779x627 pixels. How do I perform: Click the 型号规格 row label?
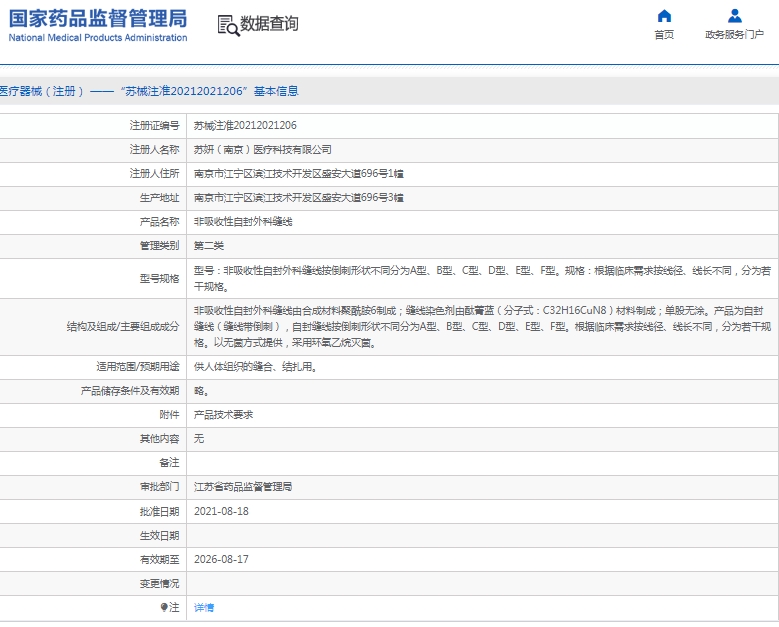click(x=159, y=278)
